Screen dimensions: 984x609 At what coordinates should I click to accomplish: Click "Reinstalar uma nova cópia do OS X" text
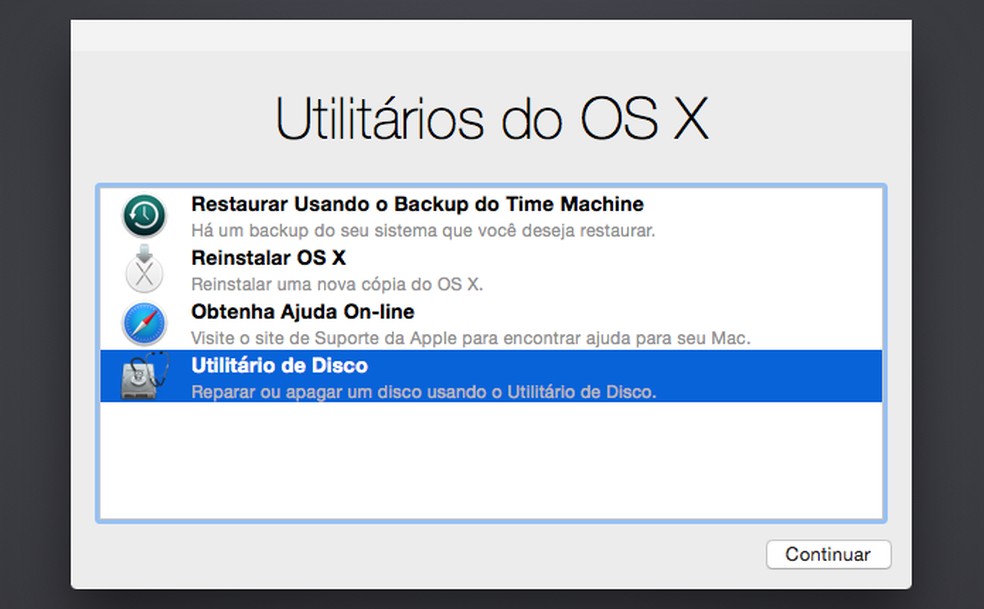(x=337, y=284)
